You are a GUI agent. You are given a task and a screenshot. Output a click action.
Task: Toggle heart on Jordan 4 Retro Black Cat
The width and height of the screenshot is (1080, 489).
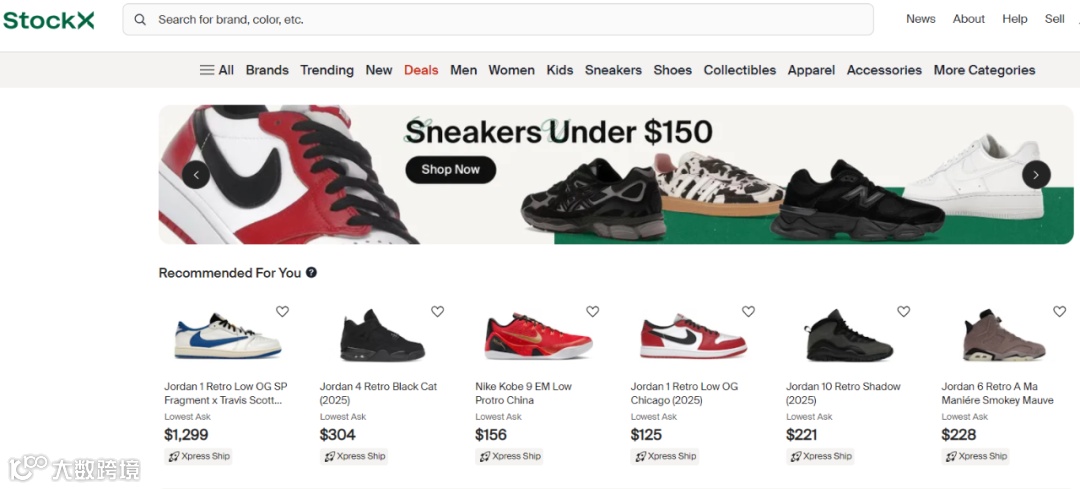click(437, 311)
